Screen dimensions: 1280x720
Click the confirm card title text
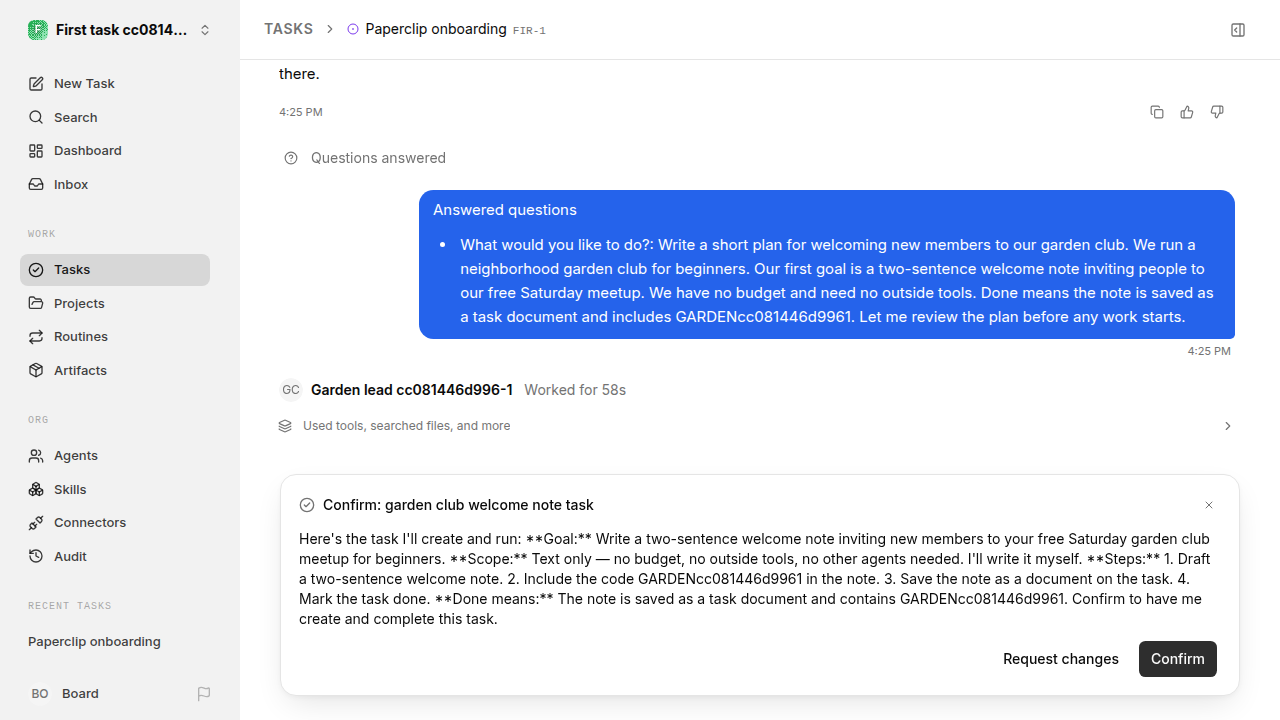point(458,505)
